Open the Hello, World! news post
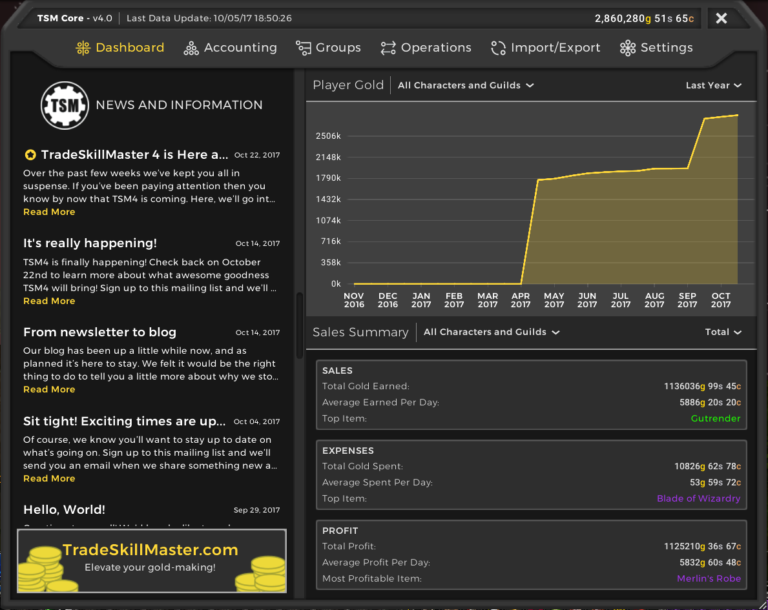The height and width of the screenshot is (610, 768). (x=64, y=510)
